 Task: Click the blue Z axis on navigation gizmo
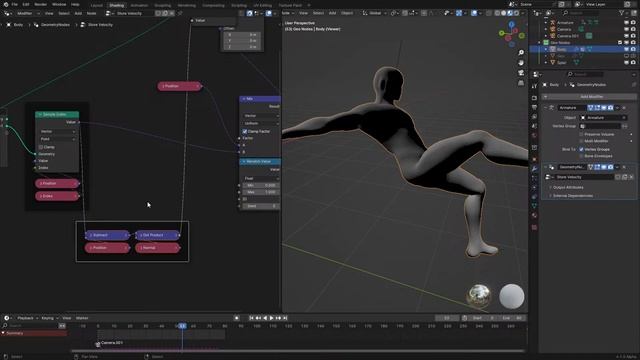511,24
